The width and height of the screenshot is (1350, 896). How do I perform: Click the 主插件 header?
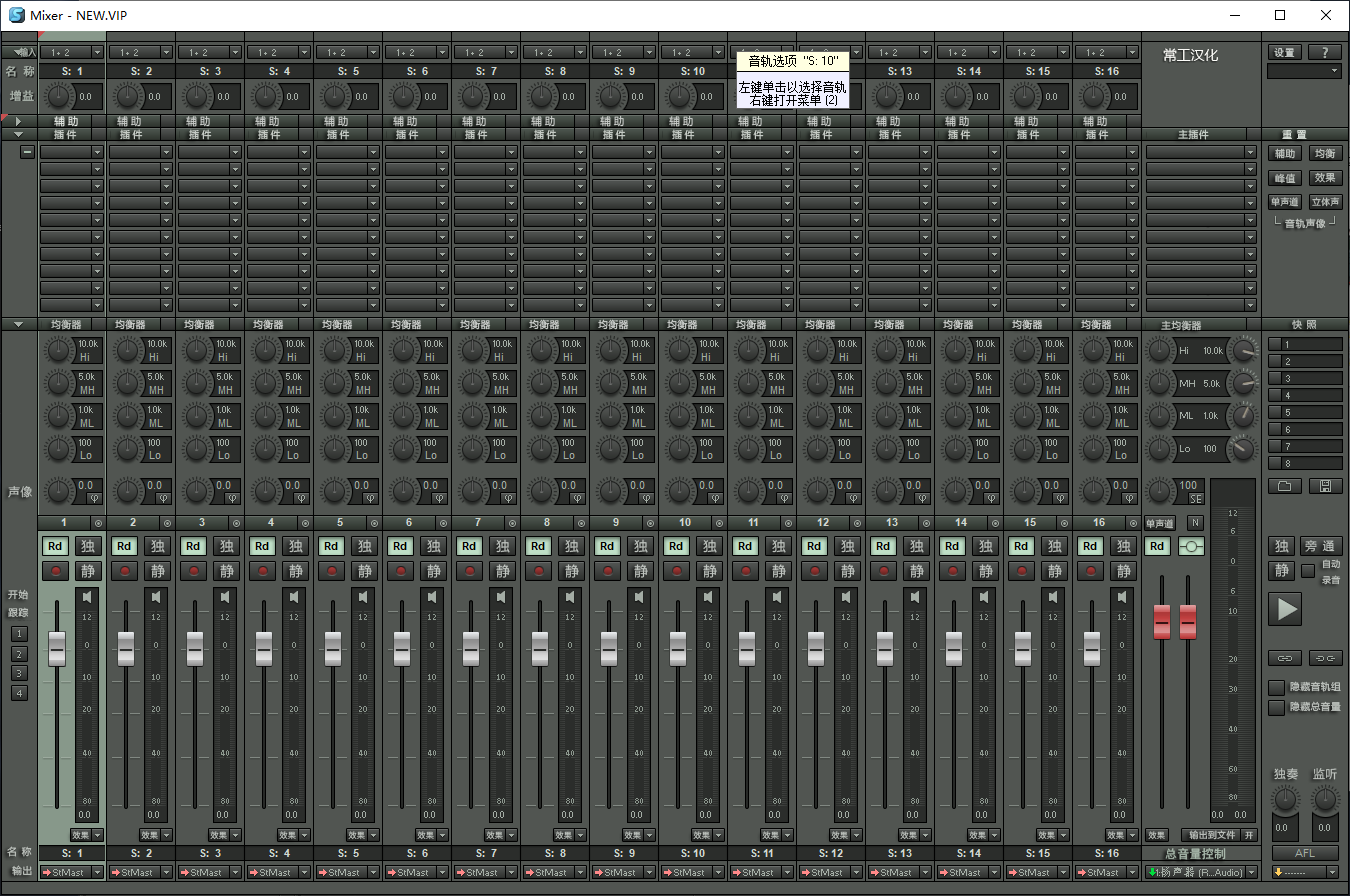click(1195, 134)
